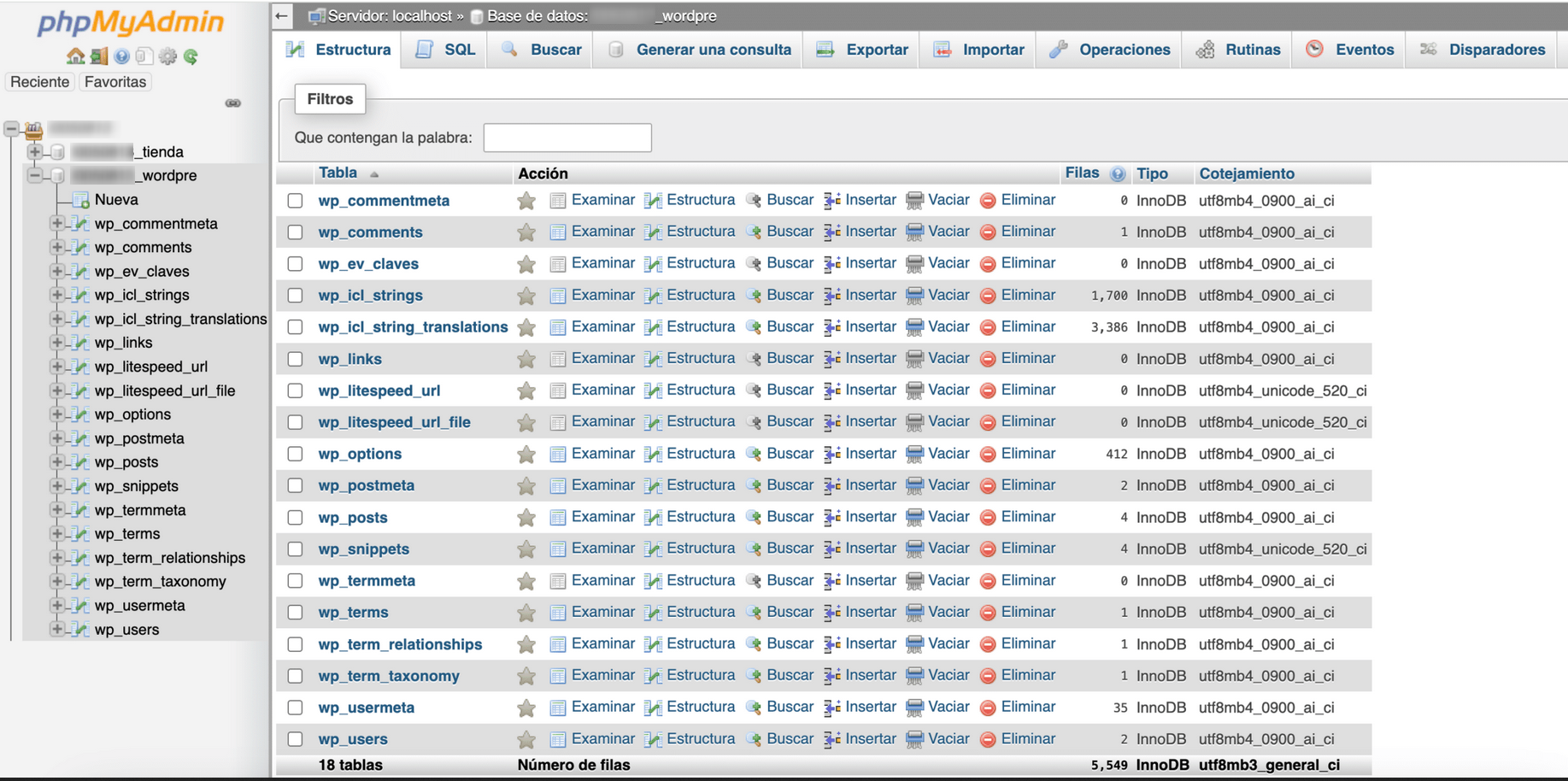Check the wp_commentmeta row checkbox

point(296,201)
